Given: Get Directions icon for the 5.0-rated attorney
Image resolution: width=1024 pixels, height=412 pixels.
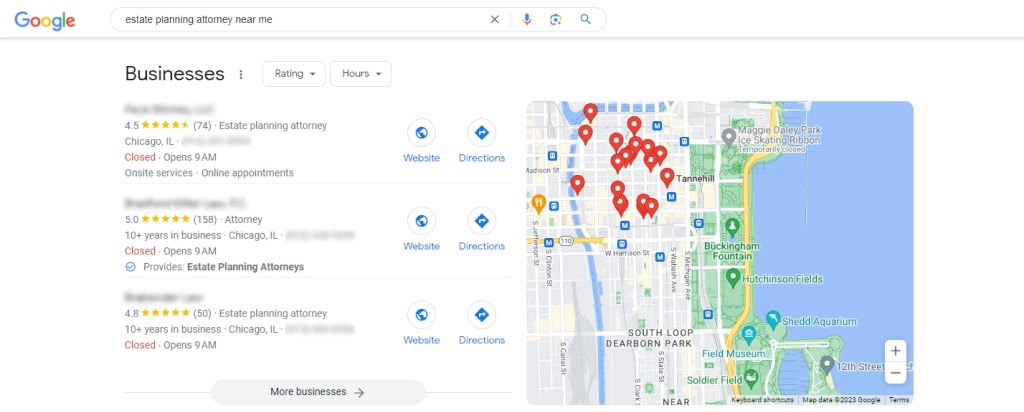Looking at the screenshot, I should click(481, 221).
